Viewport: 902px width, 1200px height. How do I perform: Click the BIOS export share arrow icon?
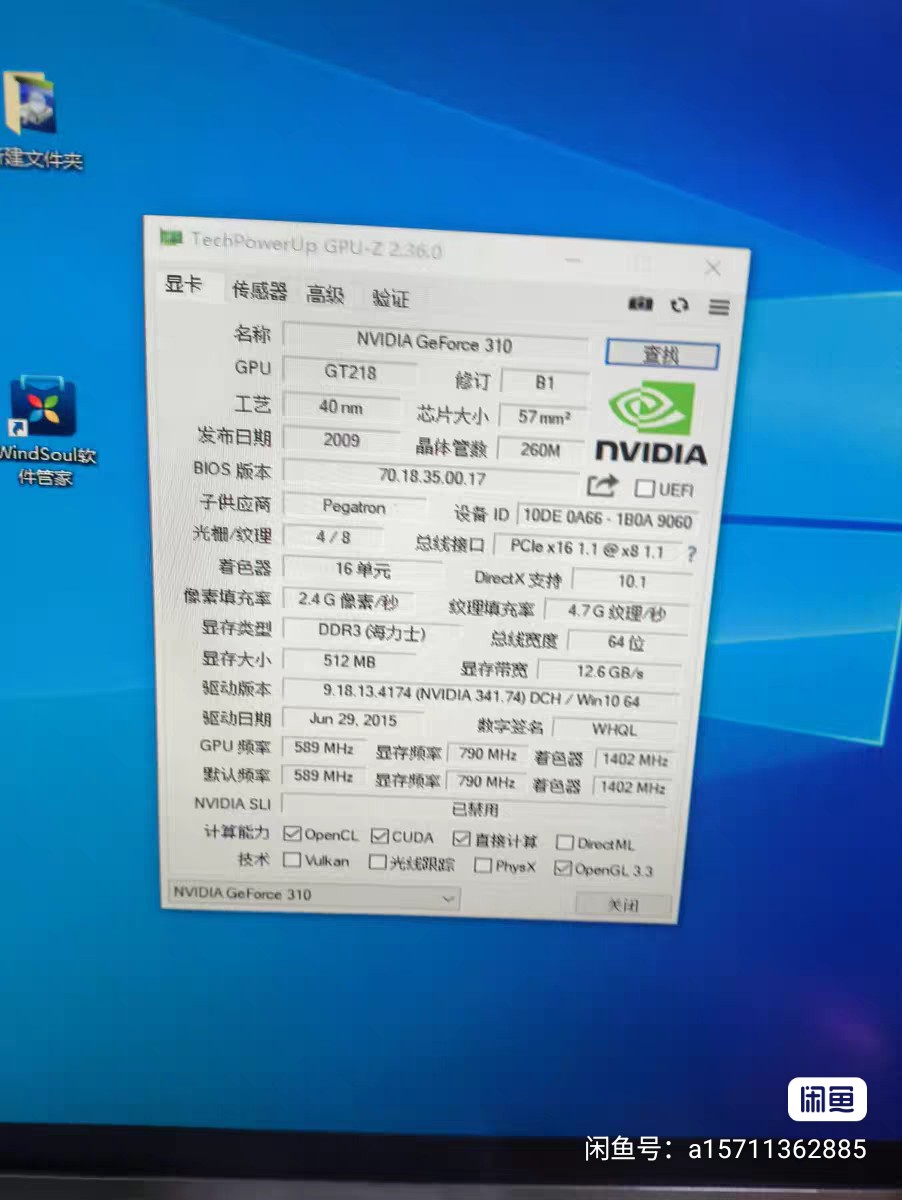(602, 486)
